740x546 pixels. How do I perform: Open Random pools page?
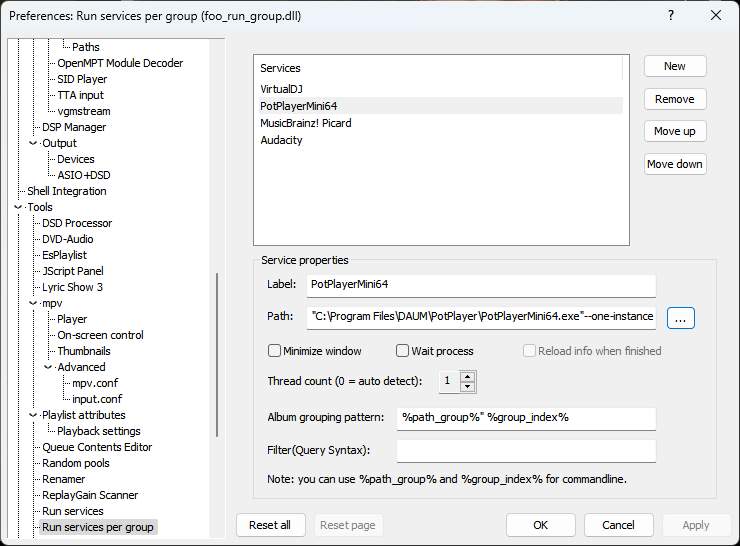pyautogui.click(x=76, y=463)
